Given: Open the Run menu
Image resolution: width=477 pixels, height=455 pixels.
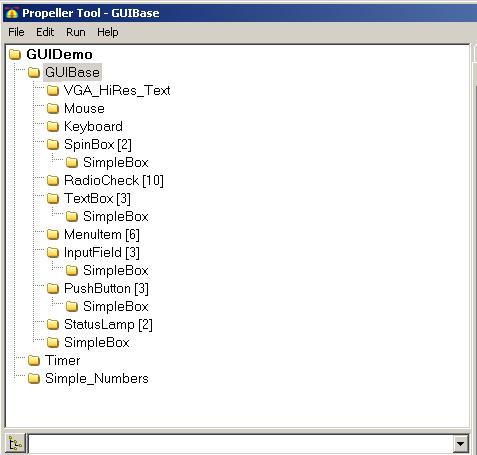Looking at the screenshot, I should point(76,32).
